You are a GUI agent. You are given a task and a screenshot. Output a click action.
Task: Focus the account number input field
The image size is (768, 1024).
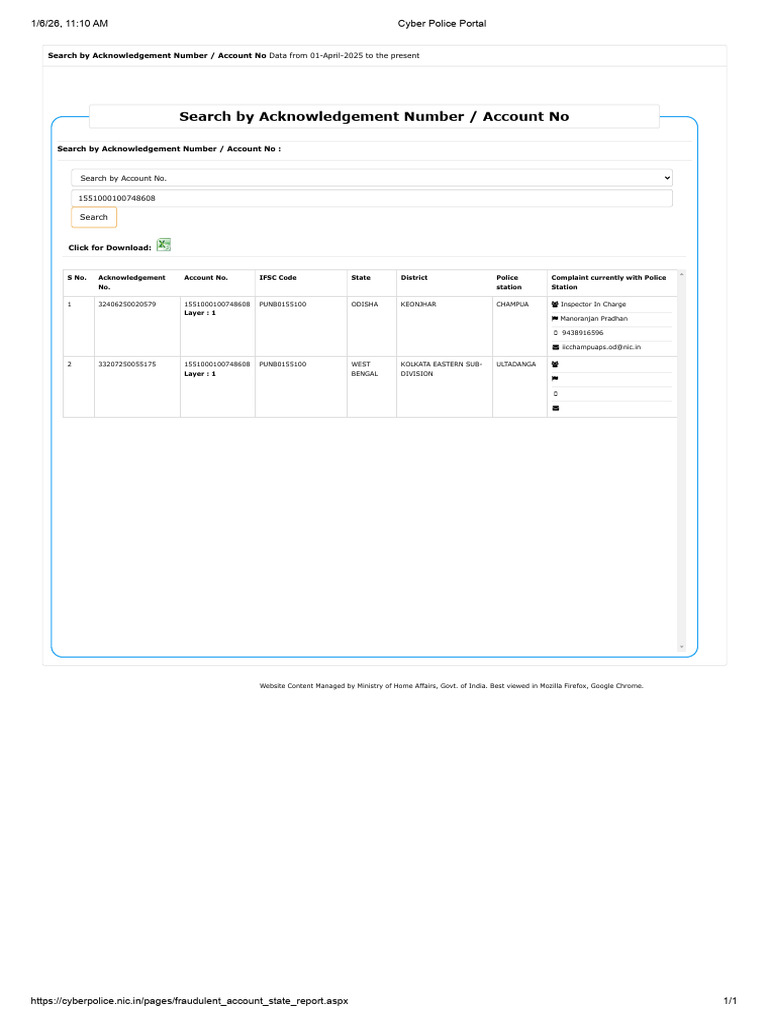pos(372,198)
